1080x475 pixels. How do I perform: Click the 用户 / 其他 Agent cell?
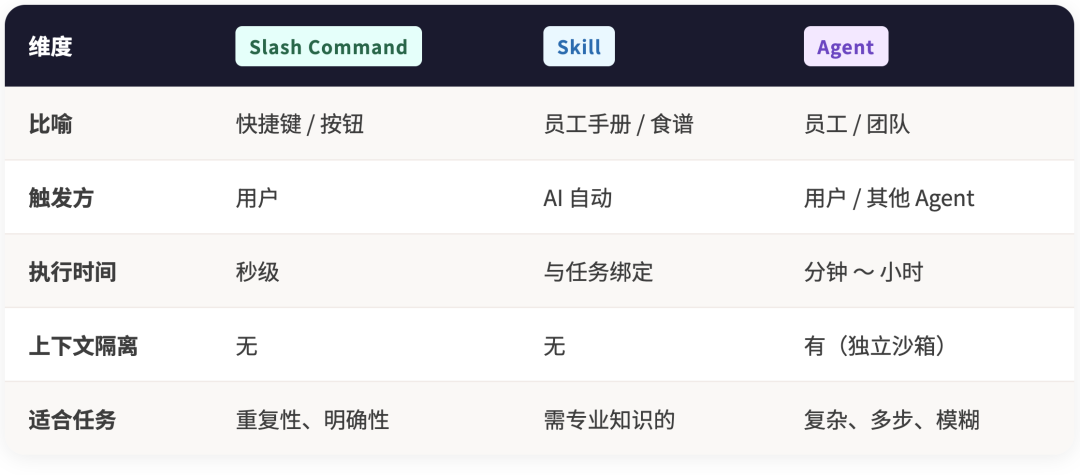[889, 198]
